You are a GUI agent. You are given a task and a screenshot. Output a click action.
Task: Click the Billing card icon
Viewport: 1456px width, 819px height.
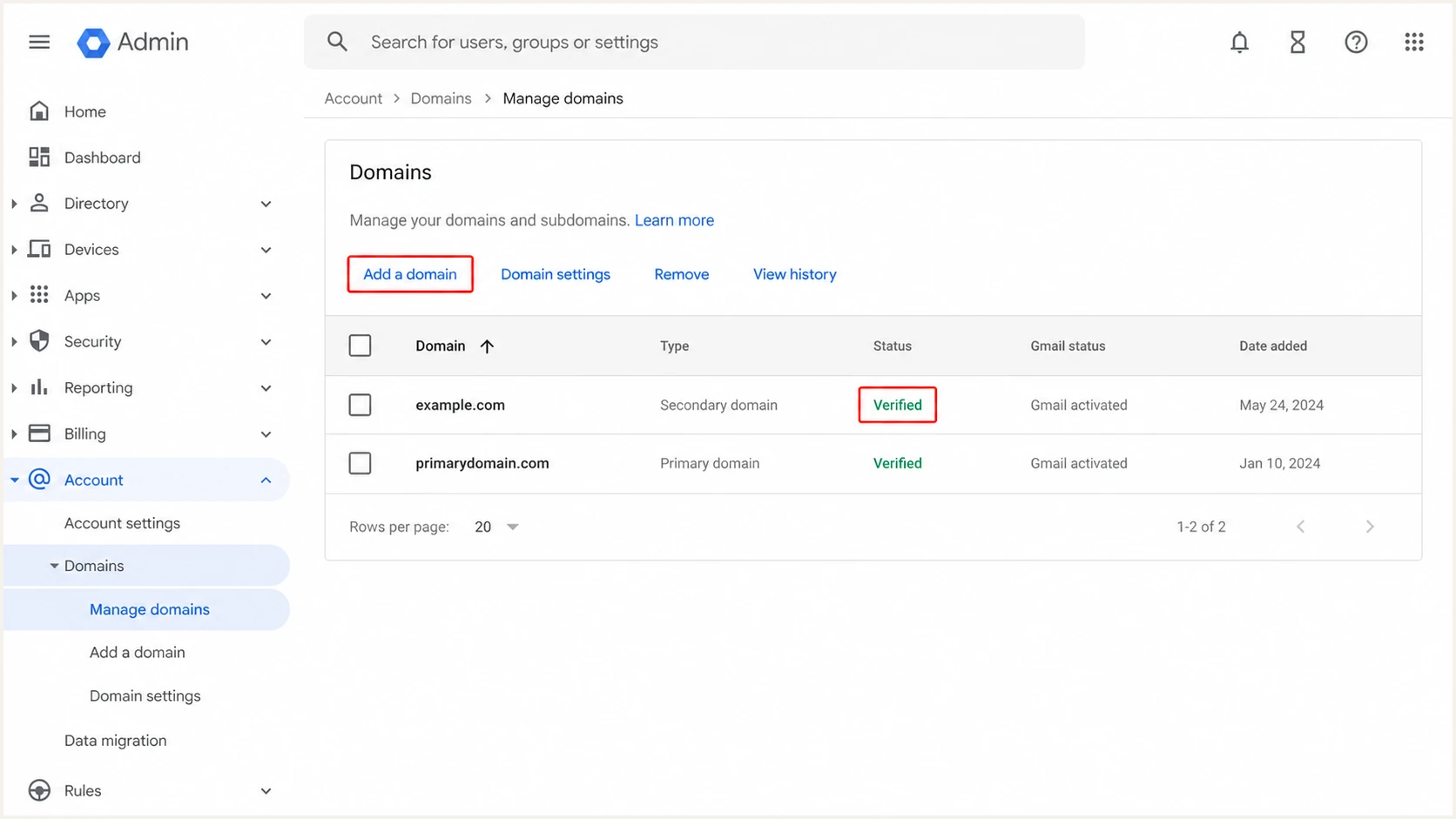[39, 433]
